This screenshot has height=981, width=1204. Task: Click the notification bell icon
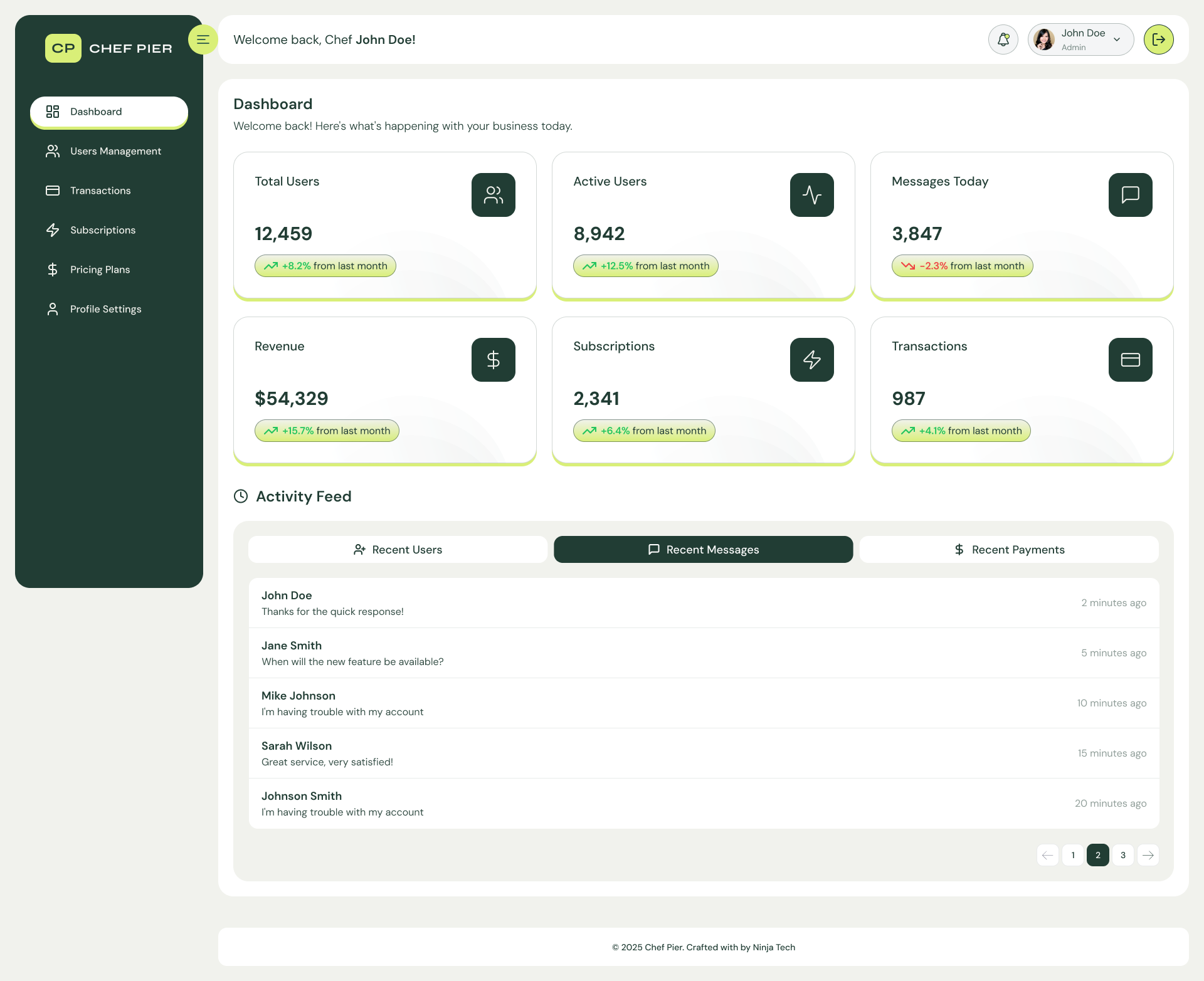coord(1003,39)
